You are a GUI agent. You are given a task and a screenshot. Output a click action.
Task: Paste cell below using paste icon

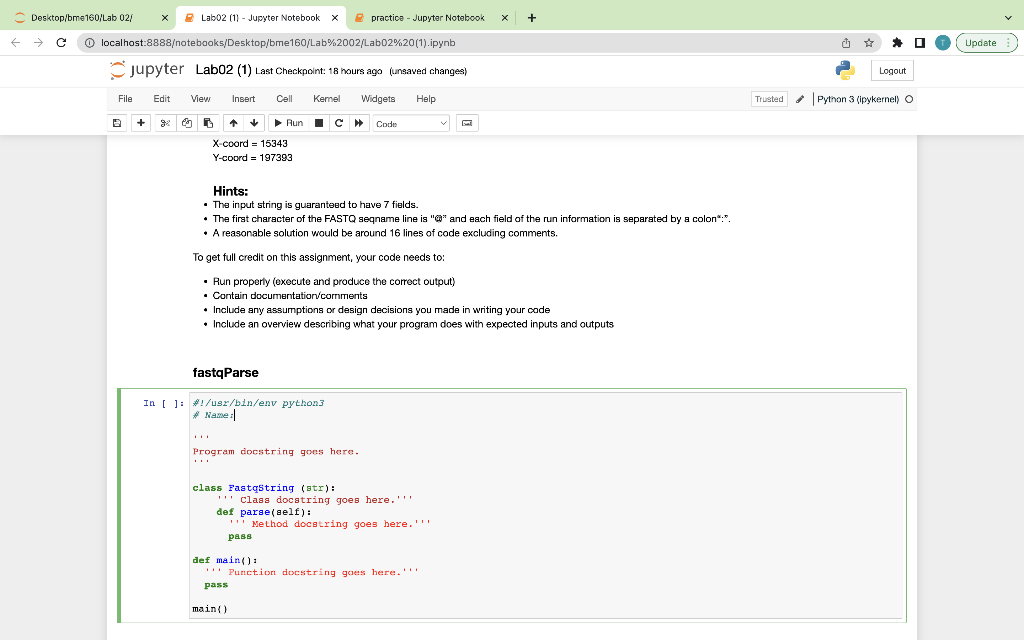point(209,123)
